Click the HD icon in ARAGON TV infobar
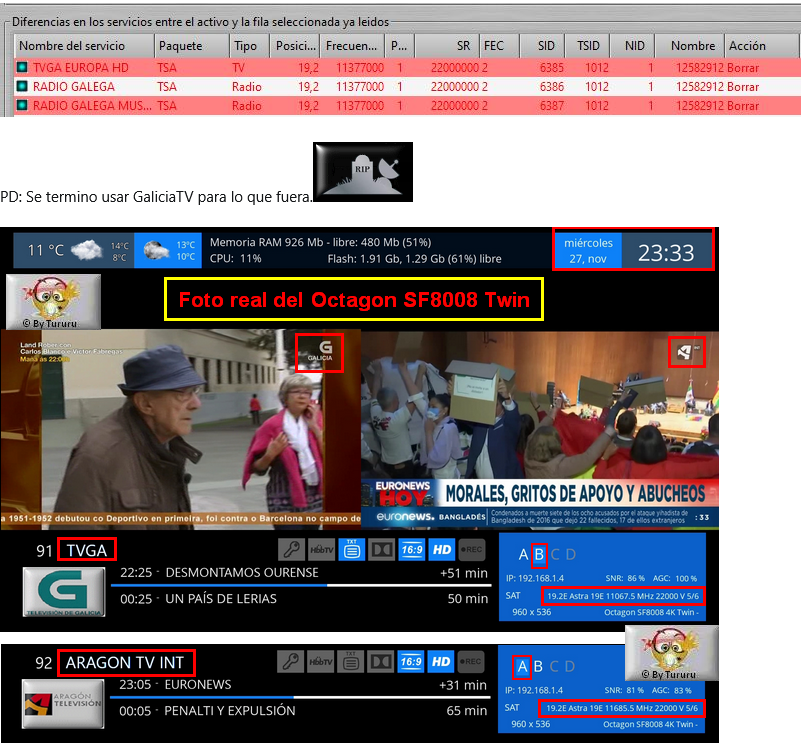Screen dimensions: 801x743 tap(441, 662)
